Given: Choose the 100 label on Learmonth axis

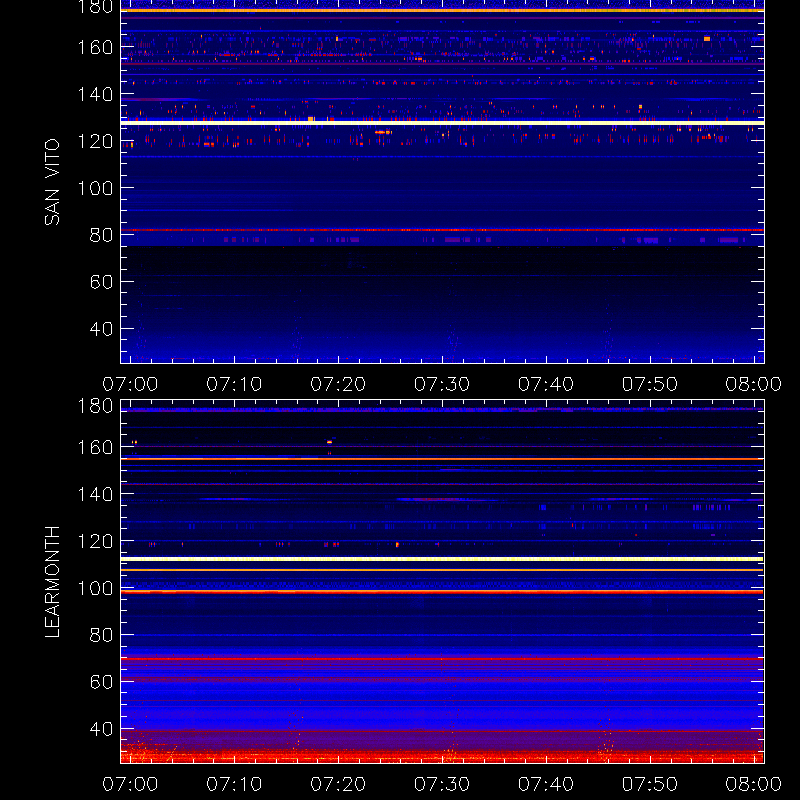Looking at the screenshot, I should [95, 588].
